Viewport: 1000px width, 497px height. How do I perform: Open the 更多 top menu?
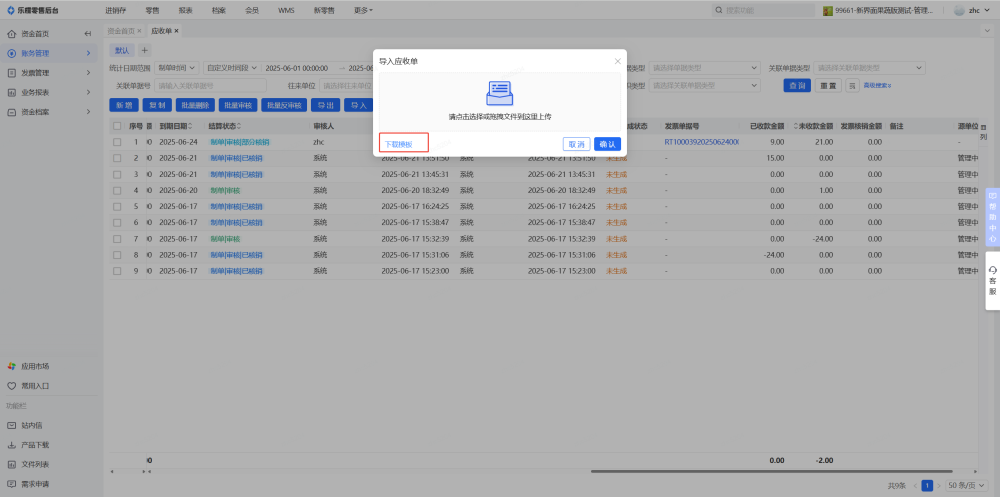click(363, 10)
